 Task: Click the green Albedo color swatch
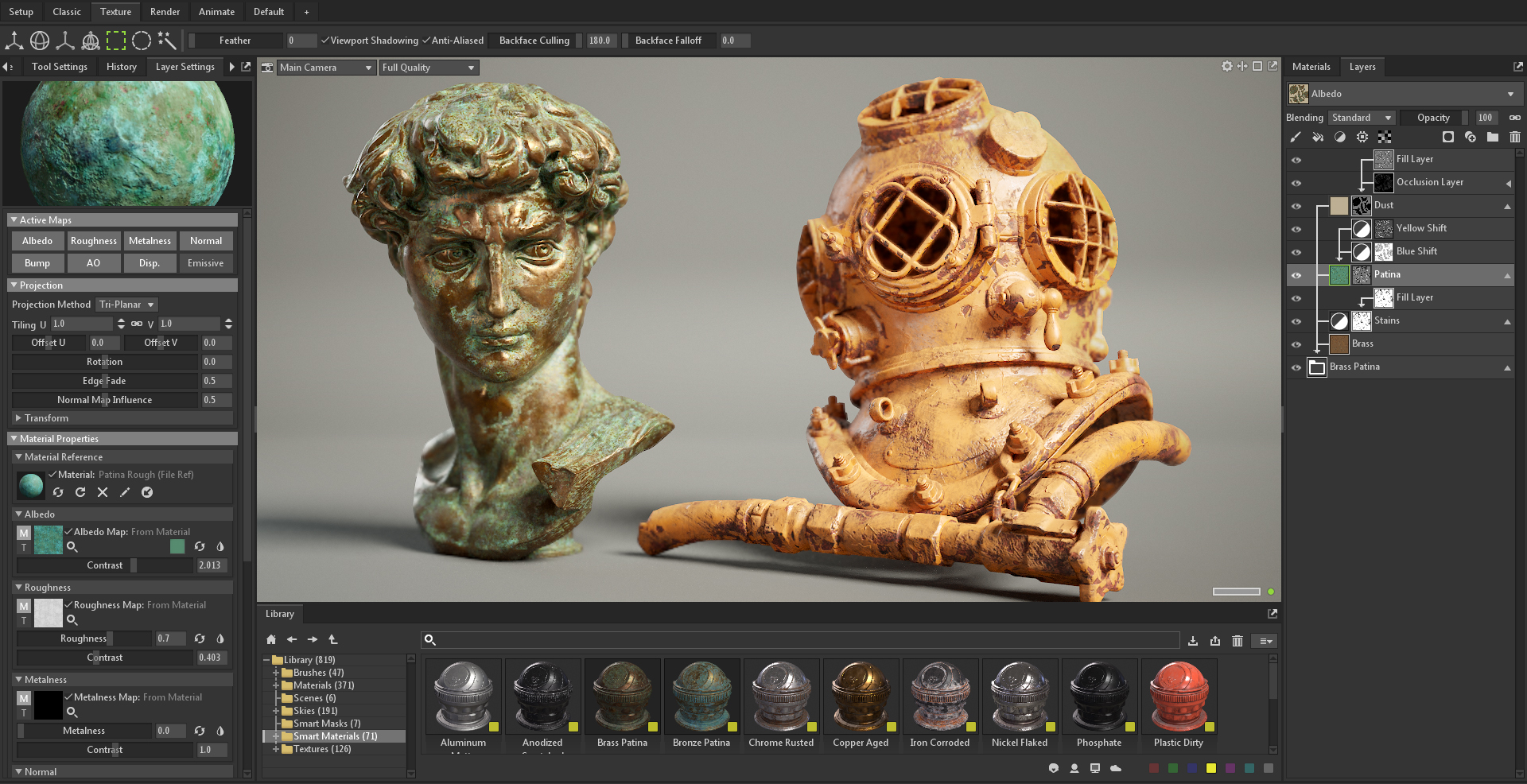coord(178,547)
